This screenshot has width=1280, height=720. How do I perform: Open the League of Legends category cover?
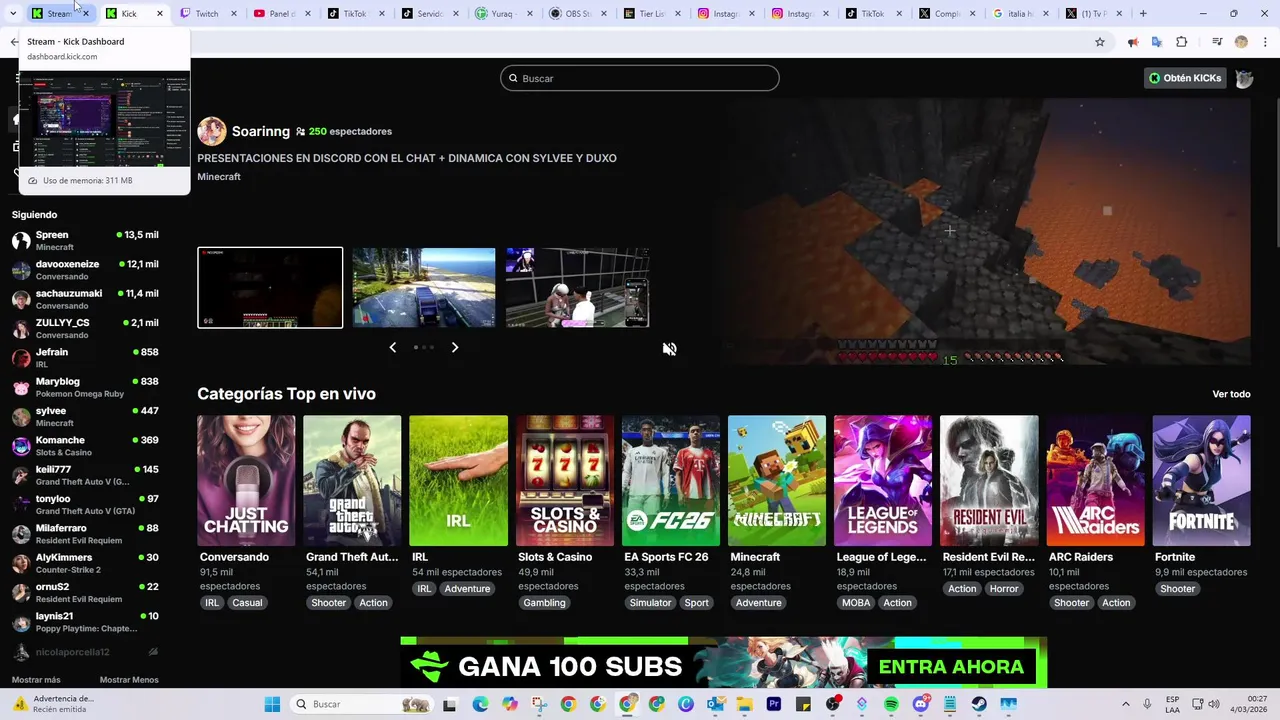883,481
